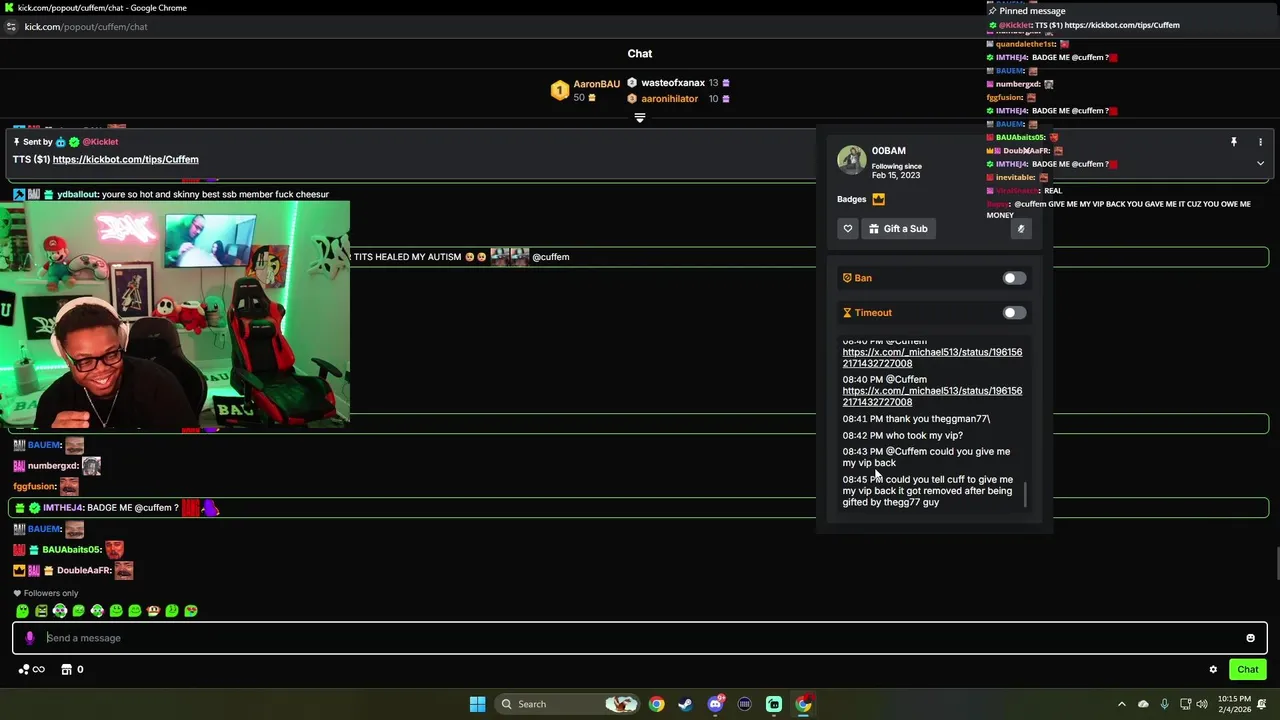Click the user message history scrollbar
This screenshot has width=1280, height=720.
1026,494
